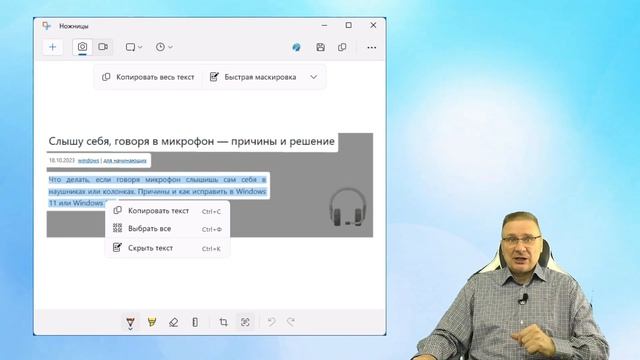640x360 pixels.
Task: Expand the quick redaction chevron options
Action: 313,77
